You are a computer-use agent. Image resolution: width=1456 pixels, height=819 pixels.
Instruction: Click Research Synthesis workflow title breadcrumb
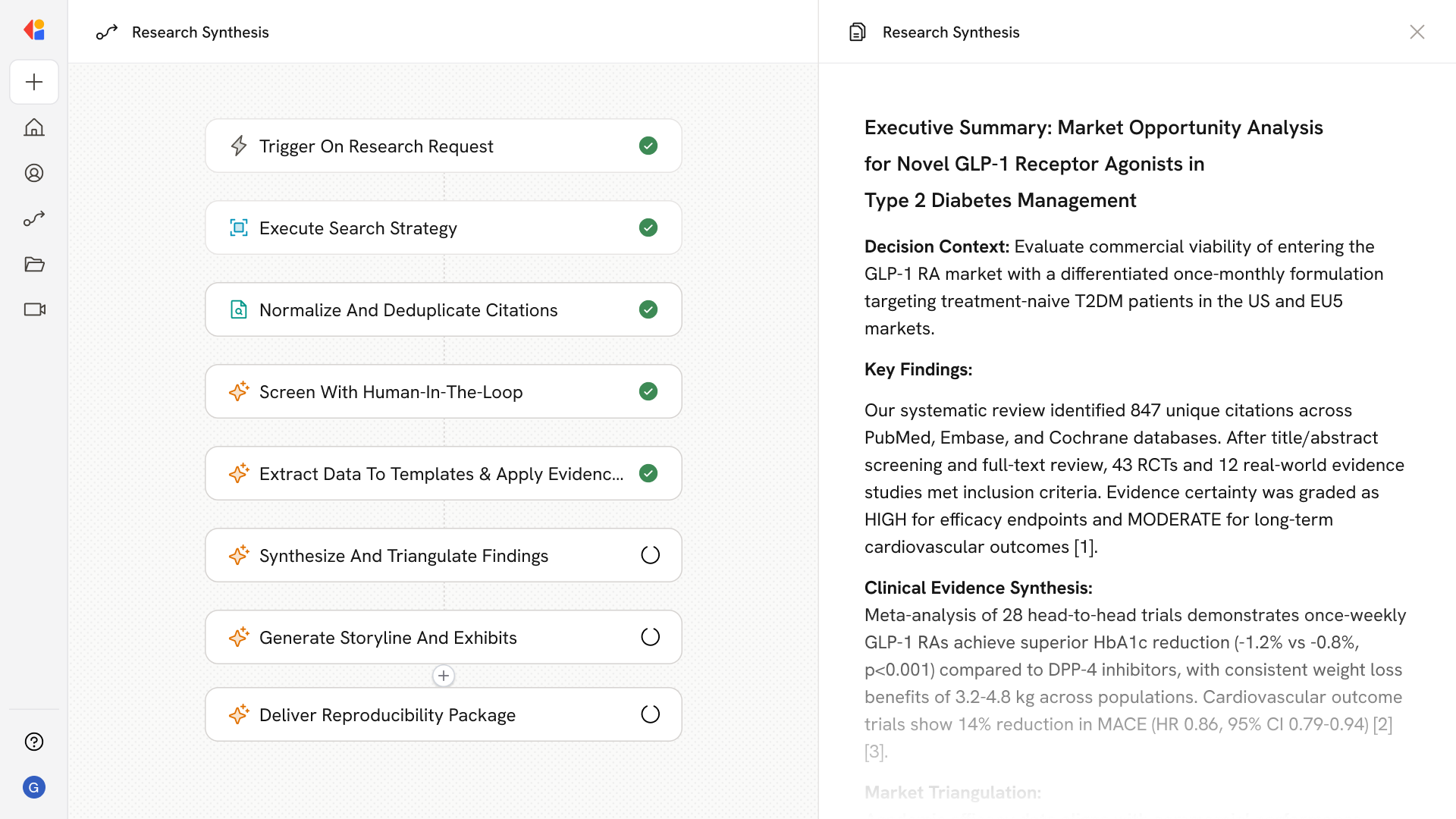[x=200, y=32]
